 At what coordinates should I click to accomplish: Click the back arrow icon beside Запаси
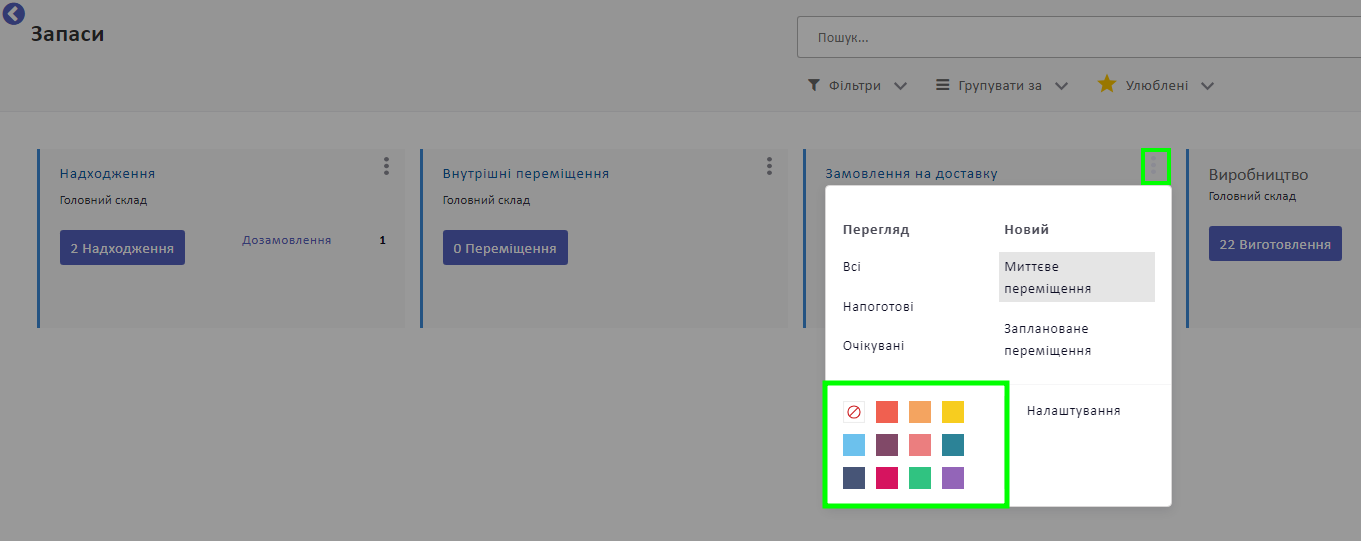point(14,14)
